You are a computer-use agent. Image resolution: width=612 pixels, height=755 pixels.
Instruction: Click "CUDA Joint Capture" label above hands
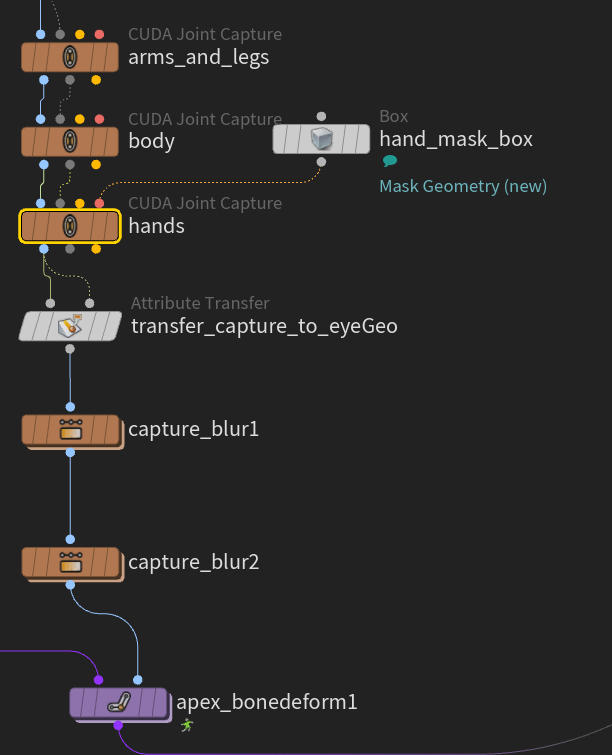click(205, 203)
